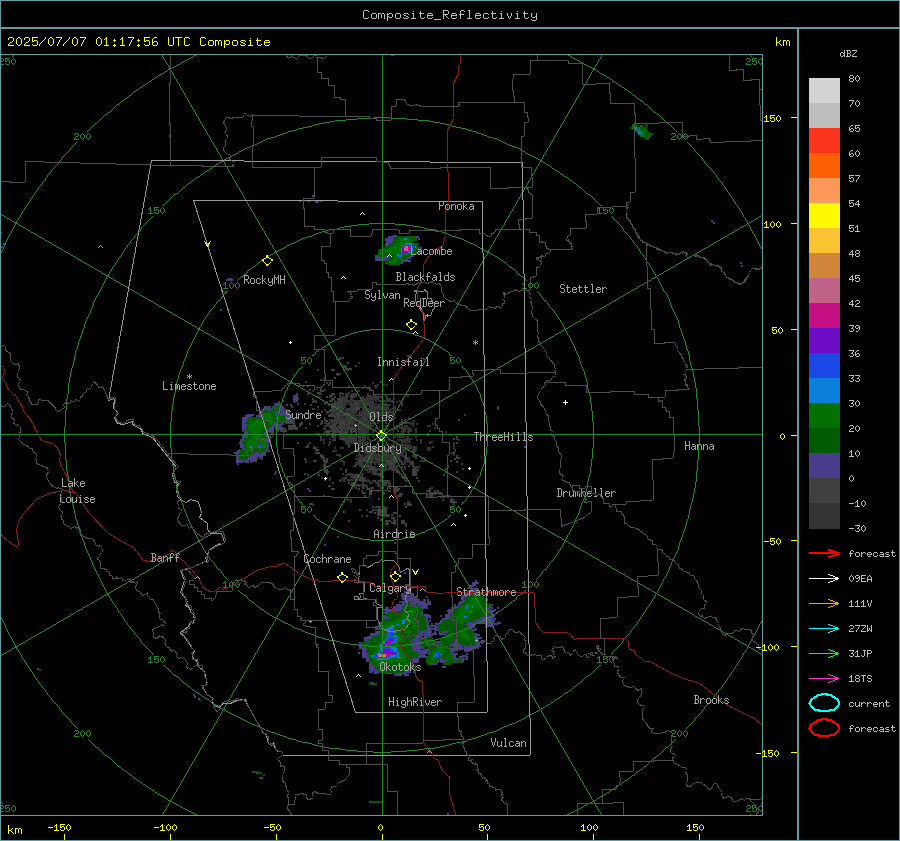Click the yellow diamond marker near RockyMH

[x=267, y=261]
